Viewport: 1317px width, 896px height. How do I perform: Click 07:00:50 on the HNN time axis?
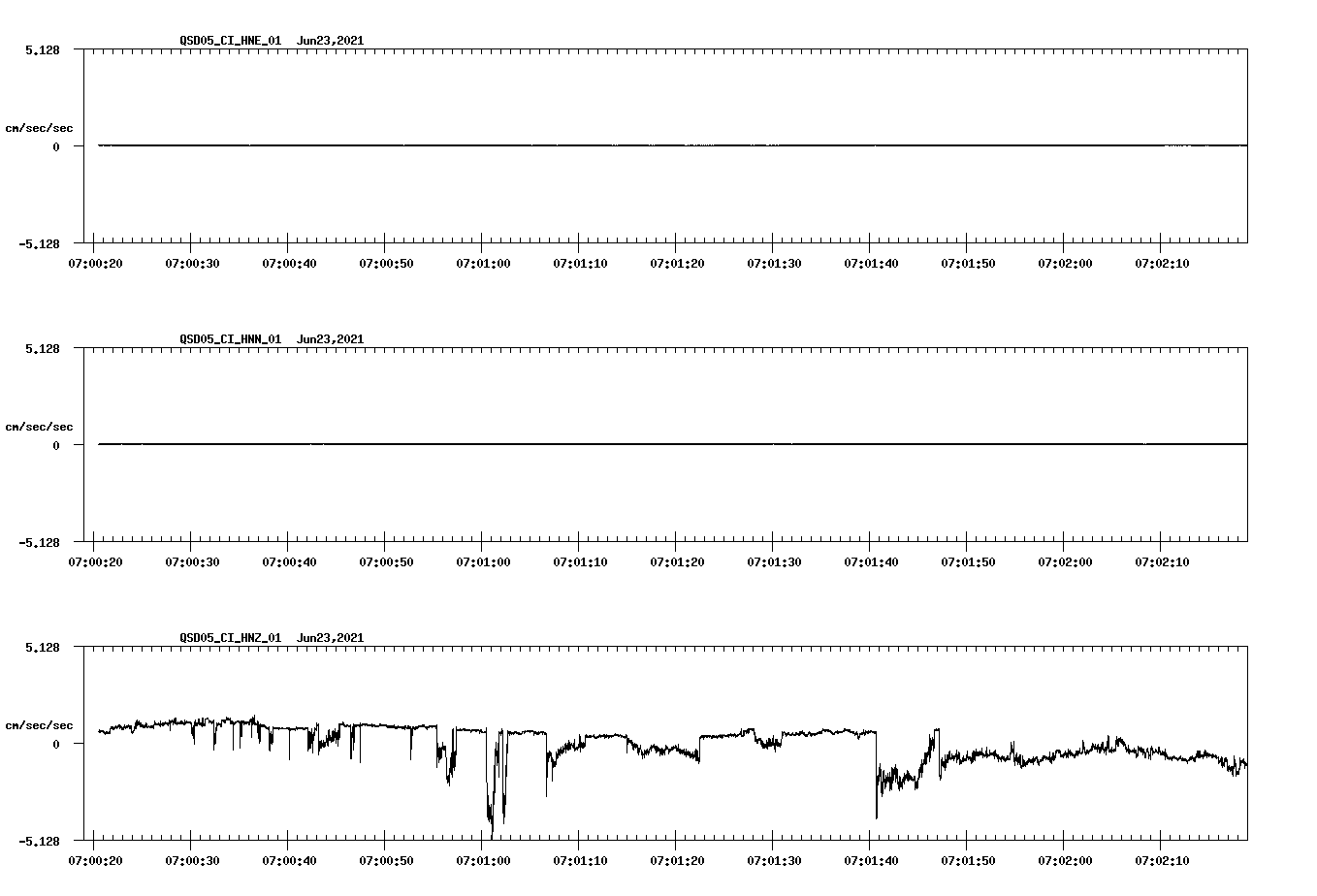click(386, 562)
